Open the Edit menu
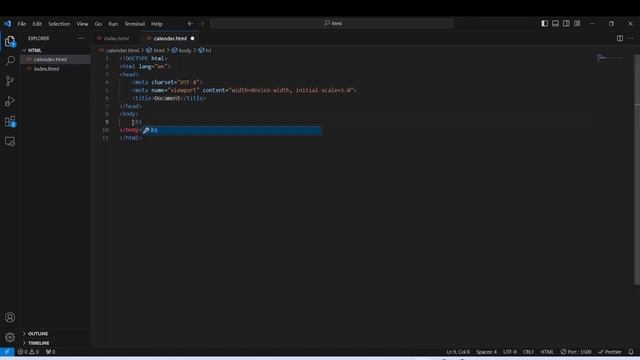The height and width of the screenshot is (360, 640). pyautogui.click(x=37, y=24)
